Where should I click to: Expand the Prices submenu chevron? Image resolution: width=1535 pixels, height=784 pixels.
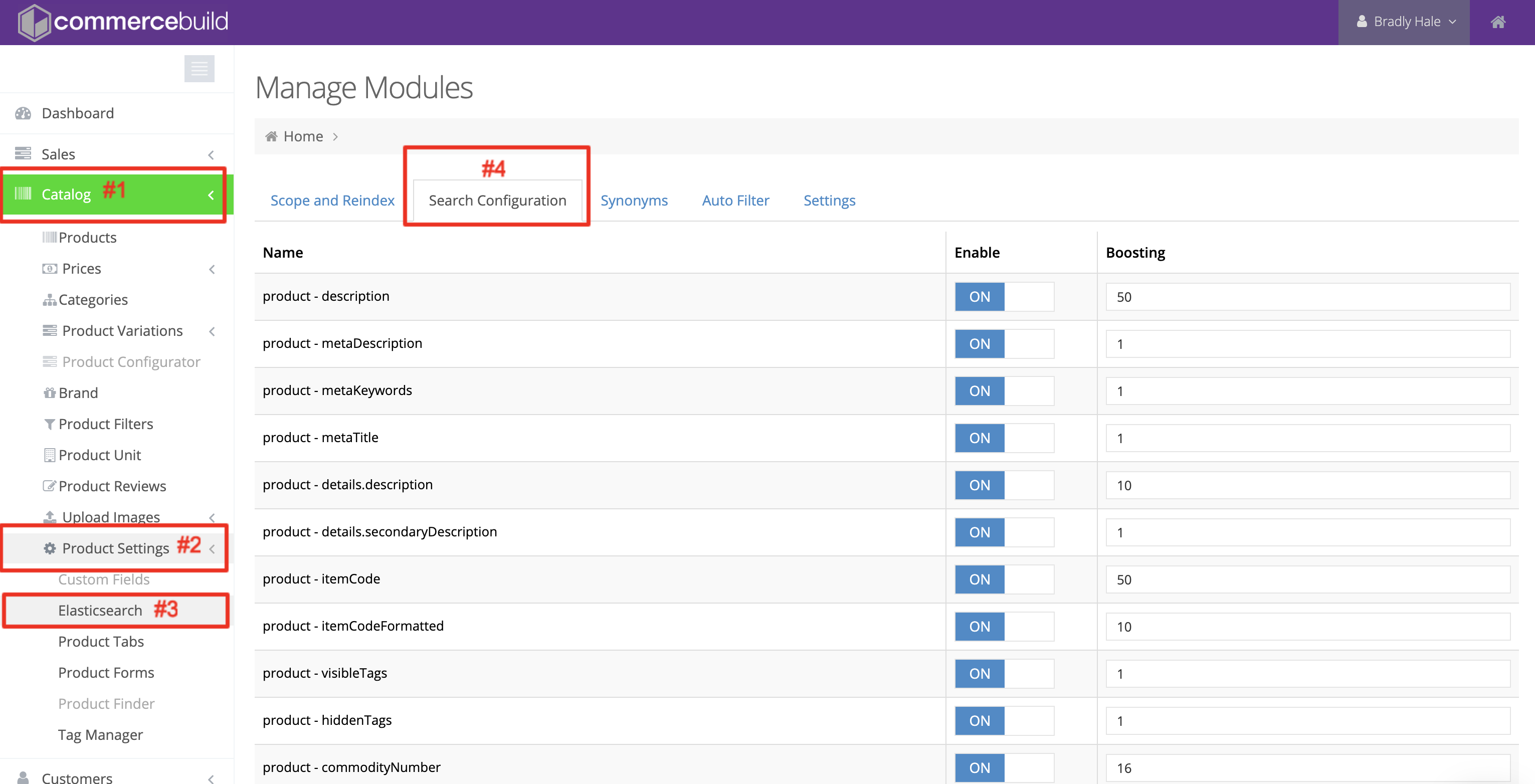212,269
